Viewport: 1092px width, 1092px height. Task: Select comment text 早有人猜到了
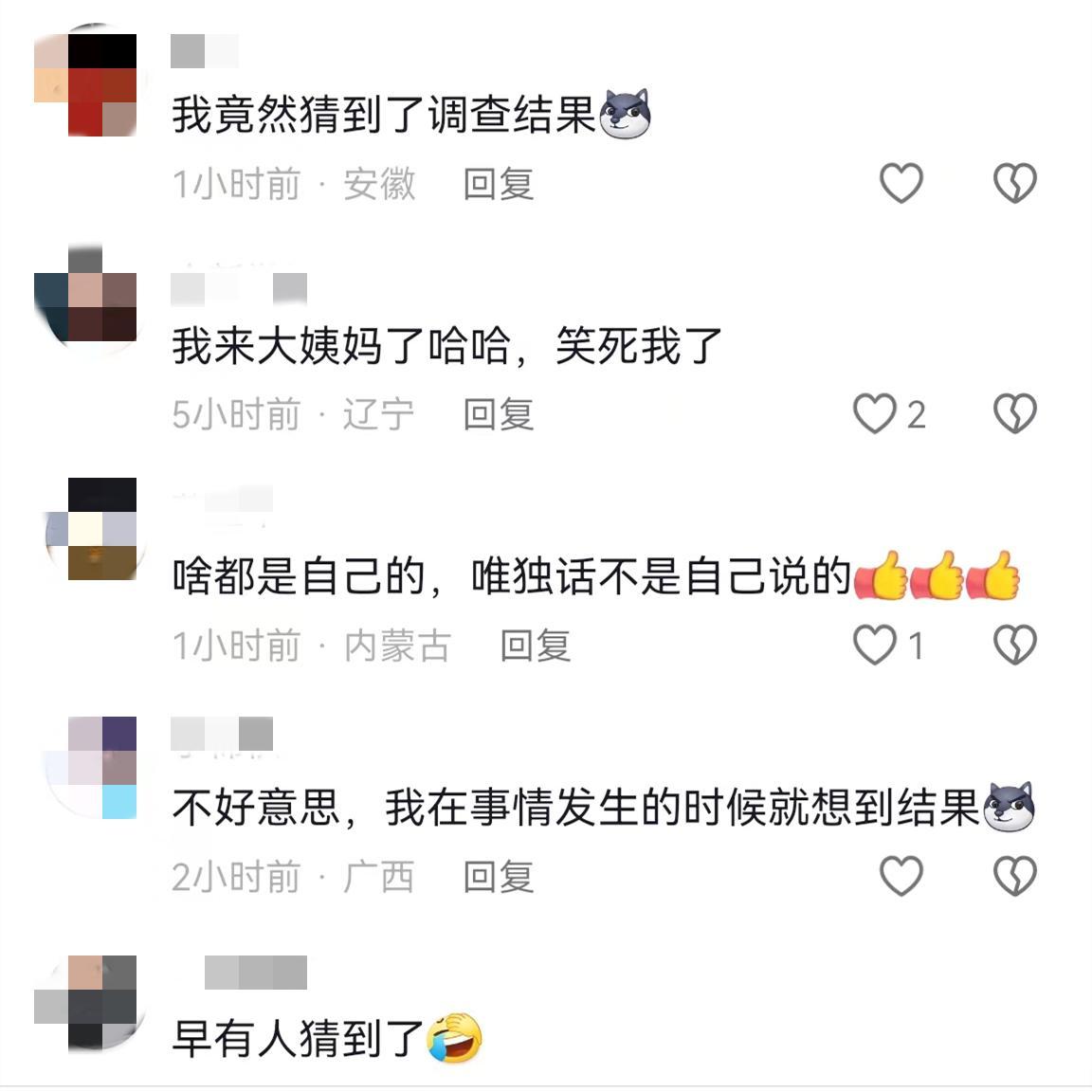click(x=298, y=1038)
